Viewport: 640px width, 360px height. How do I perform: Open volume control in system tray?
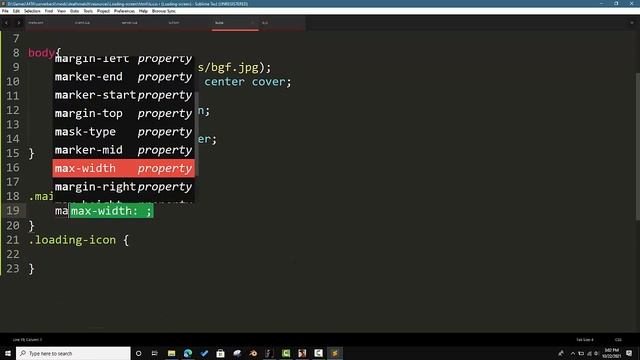(596, 353)
